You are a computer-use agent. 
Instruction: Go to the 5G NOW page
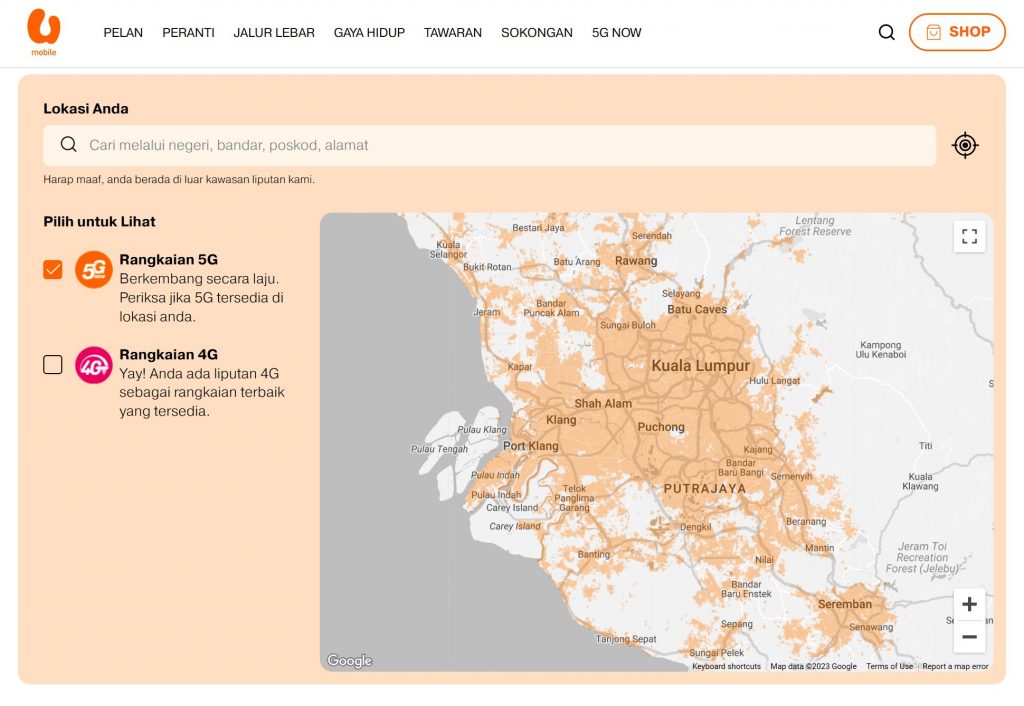(616, 33)
